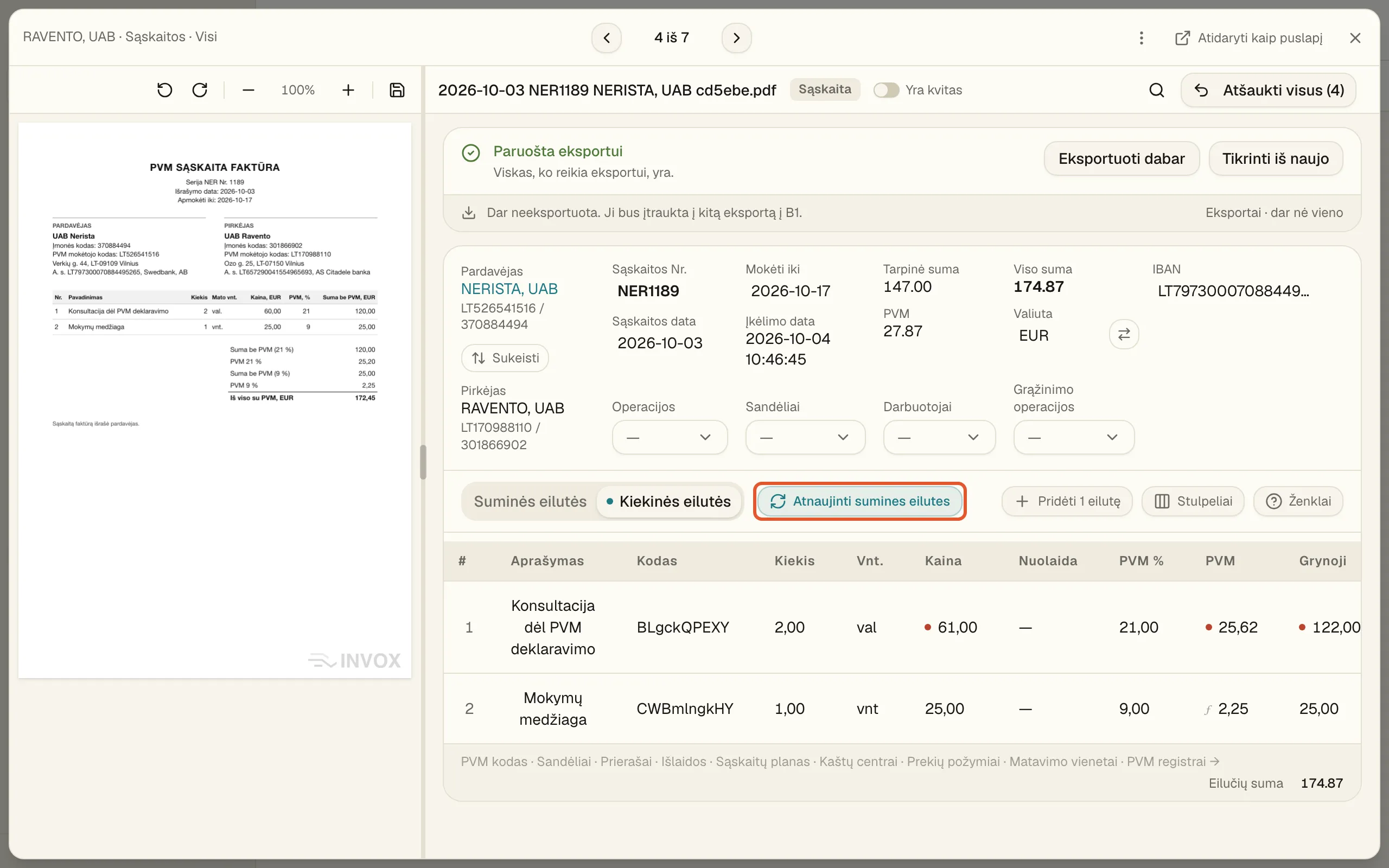Click the PVM value 25,62
The height and width of the screenshot is (868, 1389).
tap(1238, 628)
